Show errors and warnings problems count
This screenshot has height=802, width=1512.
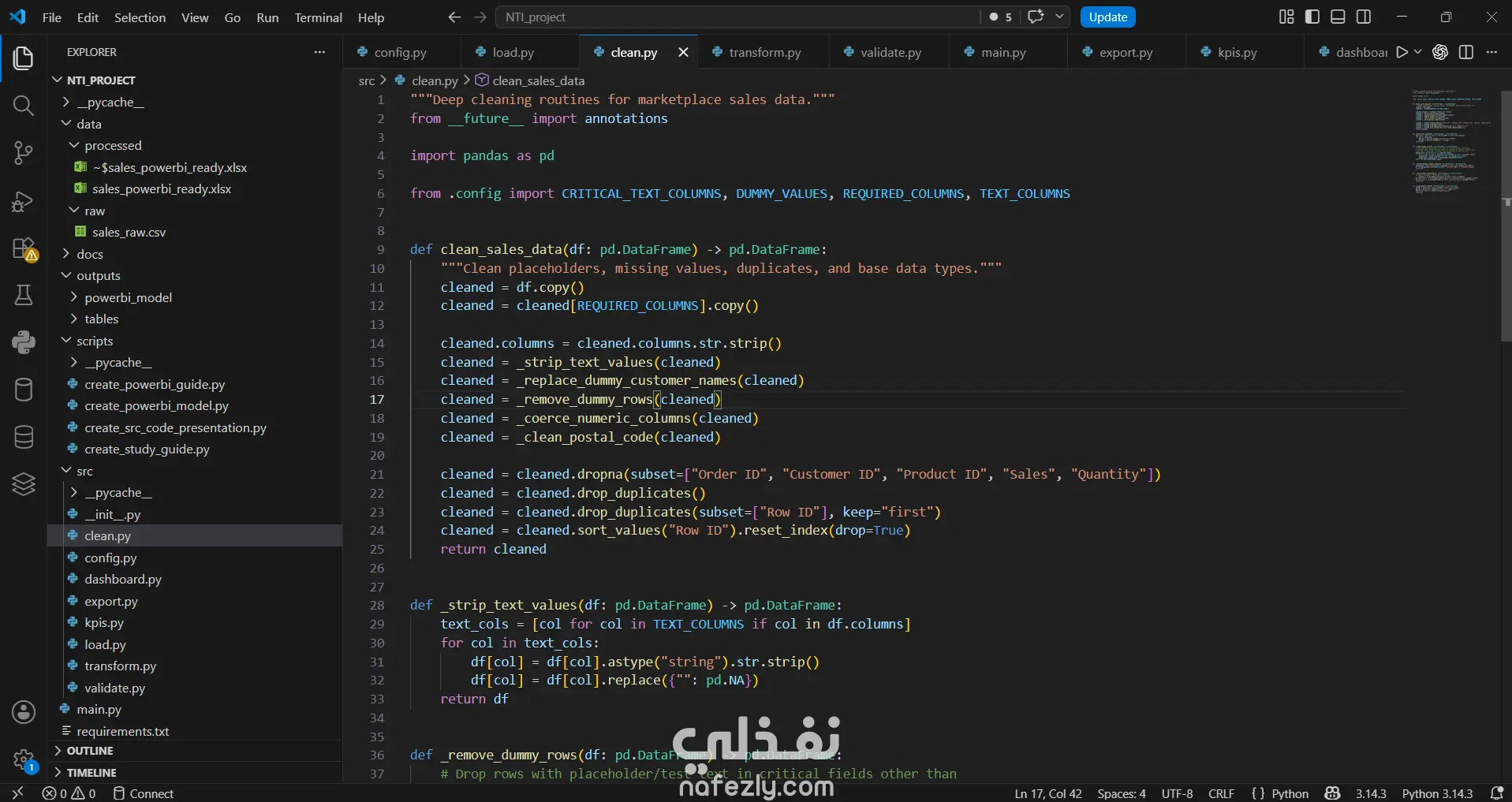coord(69,793)
